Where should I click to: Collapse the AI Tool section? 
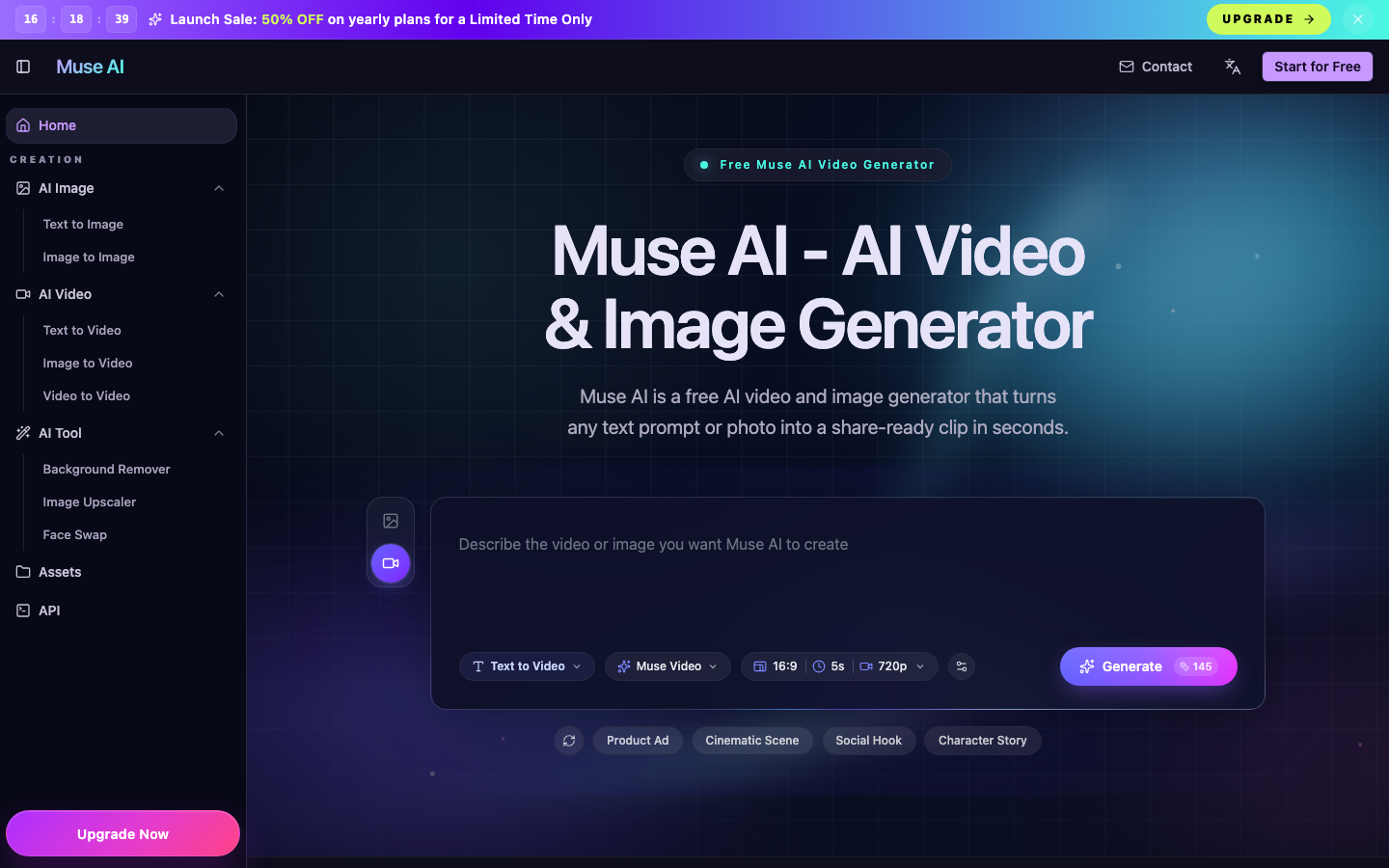219,433
